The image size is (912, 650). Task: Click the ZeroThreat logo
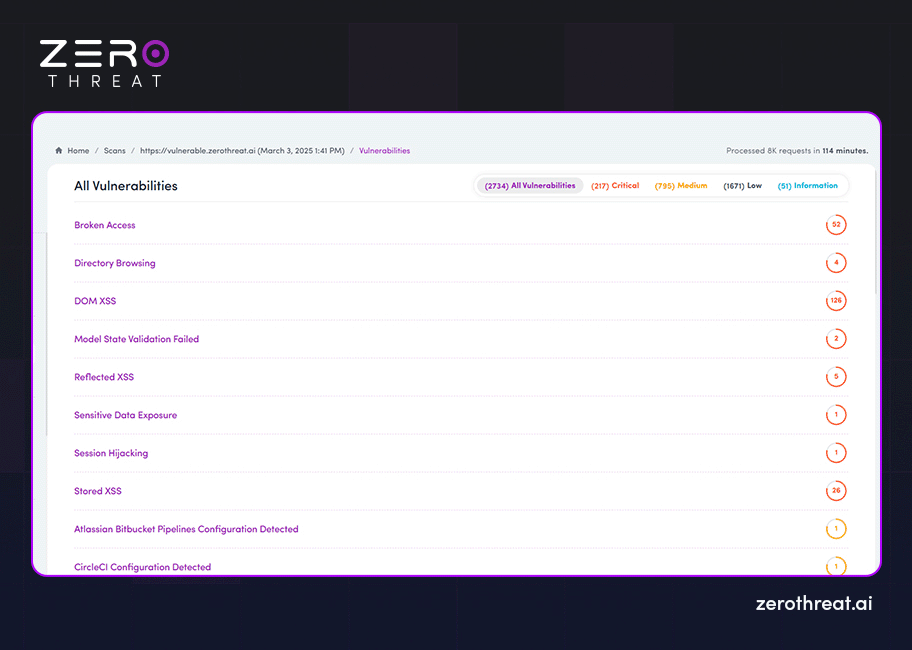coord(104,63)
